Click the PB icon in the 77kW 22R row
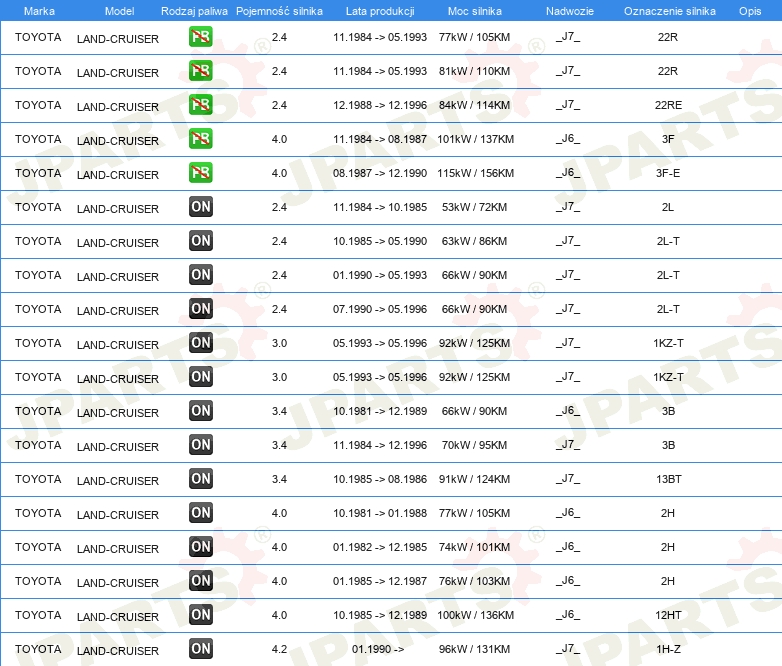Screen dimensions: 782x666 [201, 37]
